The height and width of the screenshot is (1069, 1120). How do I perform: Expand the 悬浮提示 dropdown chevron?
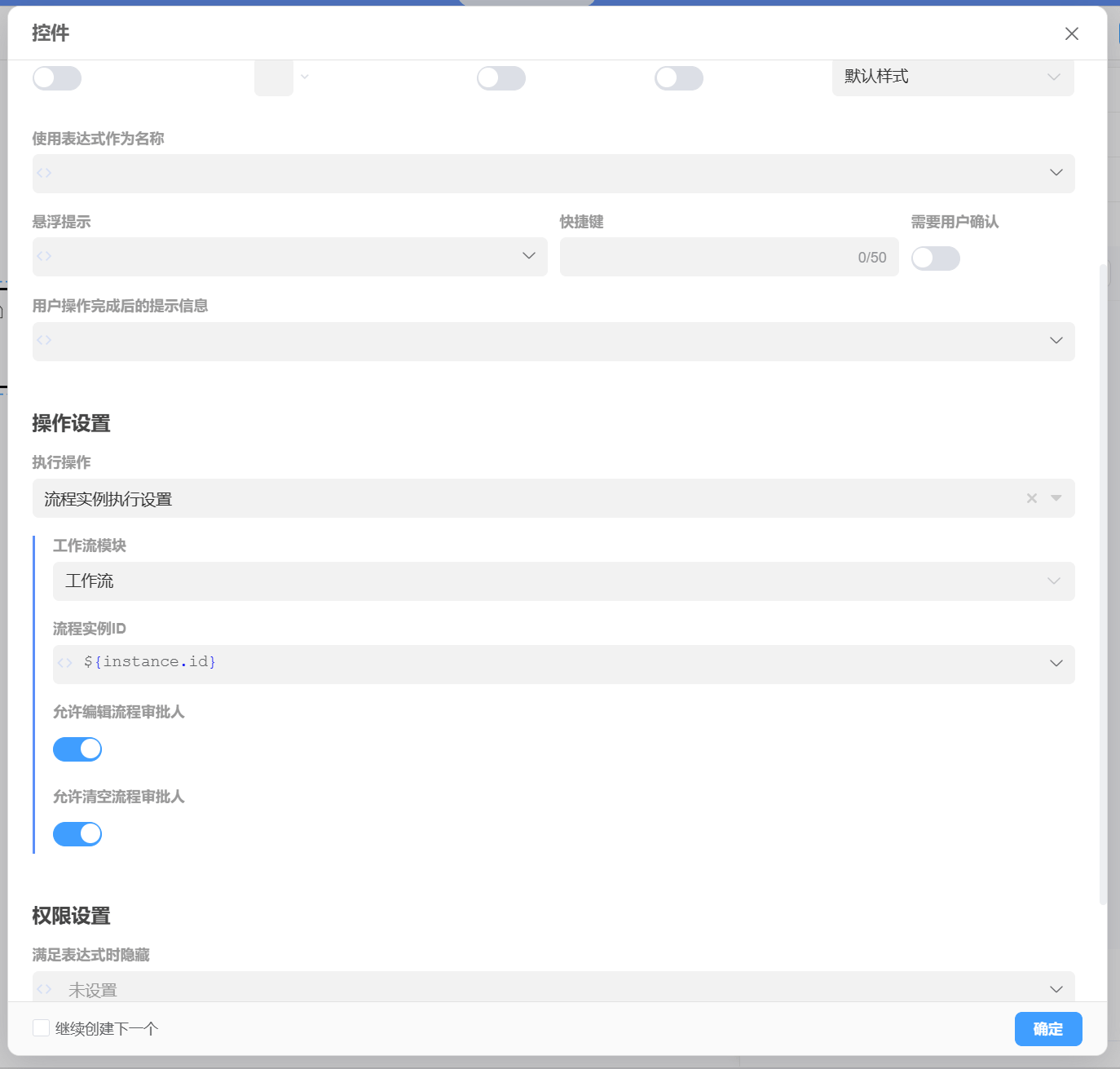click(528, 256)
